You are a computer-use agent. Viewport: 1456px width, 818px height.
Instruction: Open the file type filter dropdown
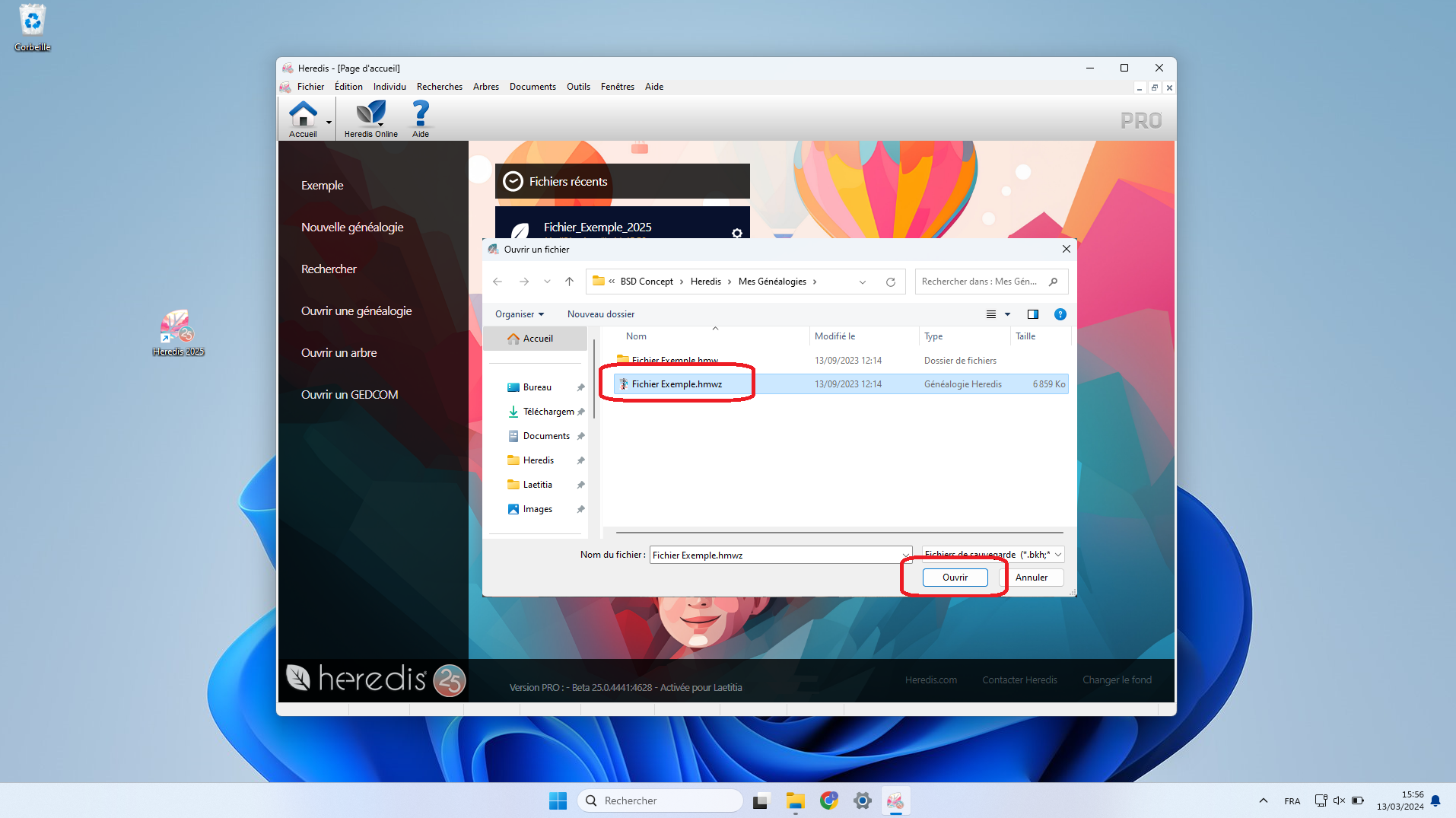(992, 555)
